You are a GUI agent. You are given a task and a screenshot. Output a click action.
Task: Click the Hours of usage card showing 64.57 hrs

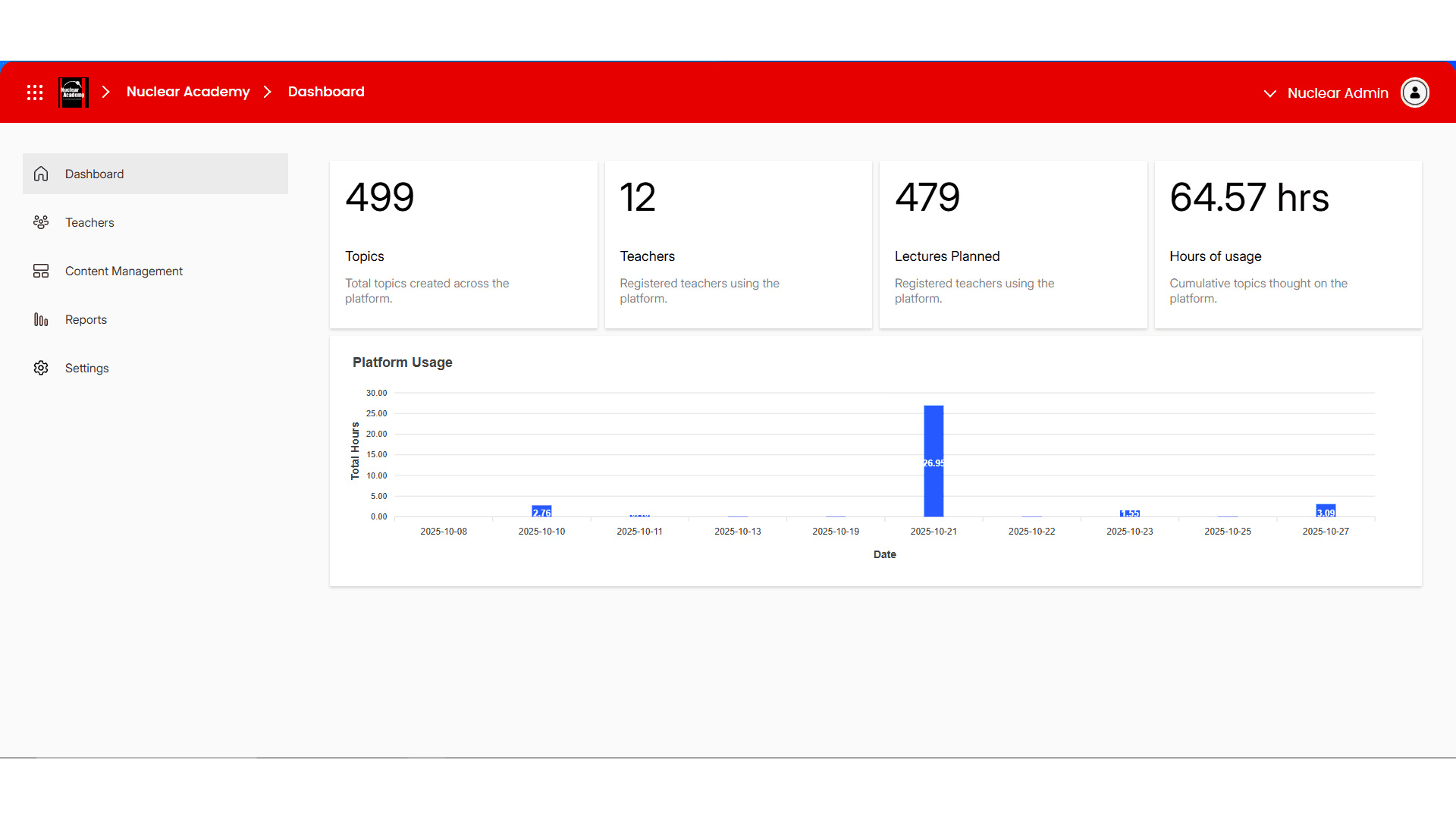pyautogui.click(x=1287, y=243)
